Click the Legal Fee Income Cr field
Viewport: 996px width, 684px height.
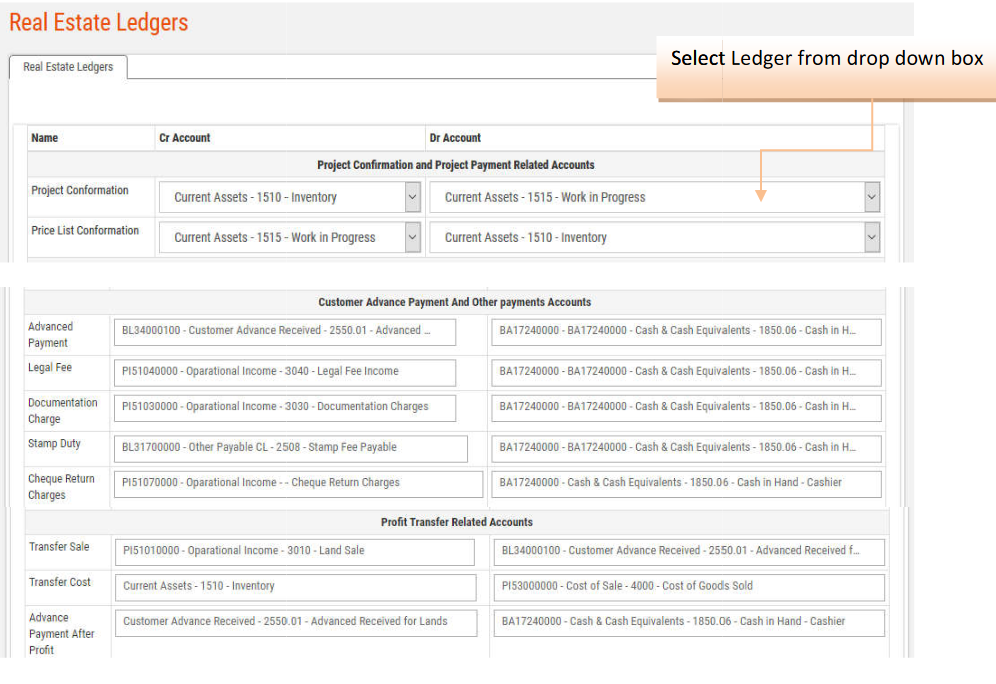(x=285, y=372)
